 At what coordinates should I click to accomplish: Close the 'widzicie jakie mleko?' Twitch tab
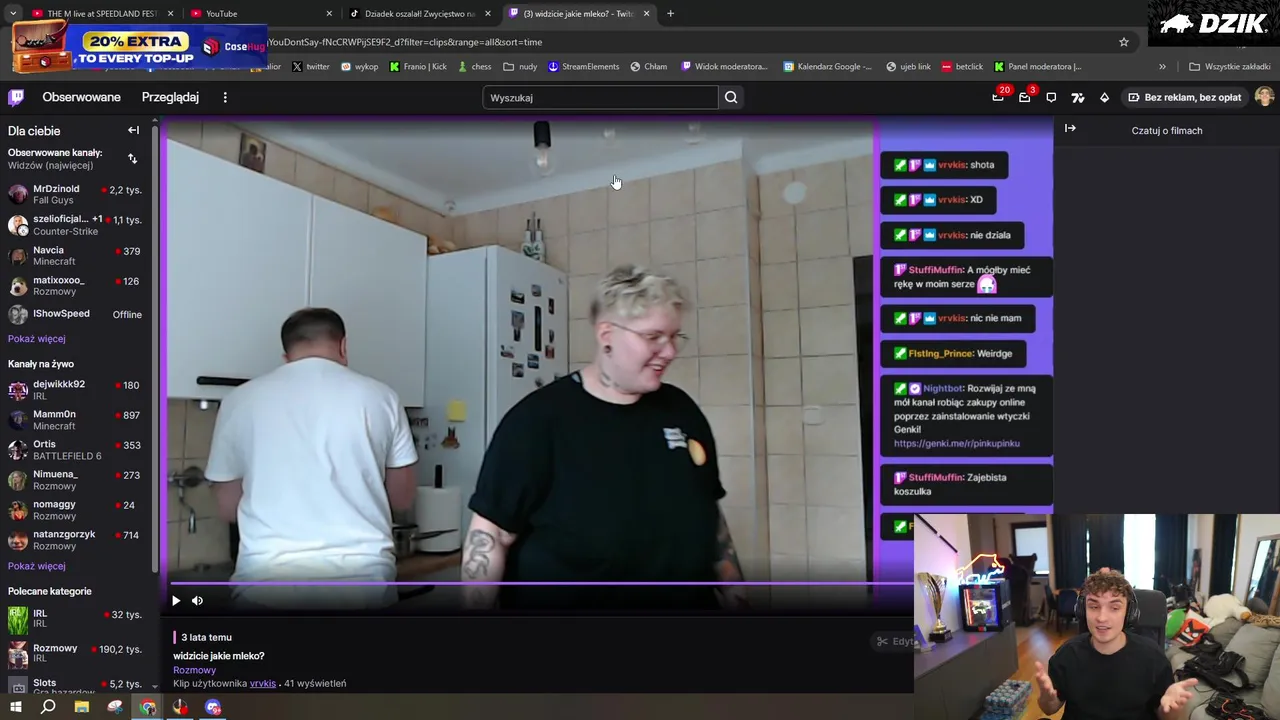click(646, 13)
